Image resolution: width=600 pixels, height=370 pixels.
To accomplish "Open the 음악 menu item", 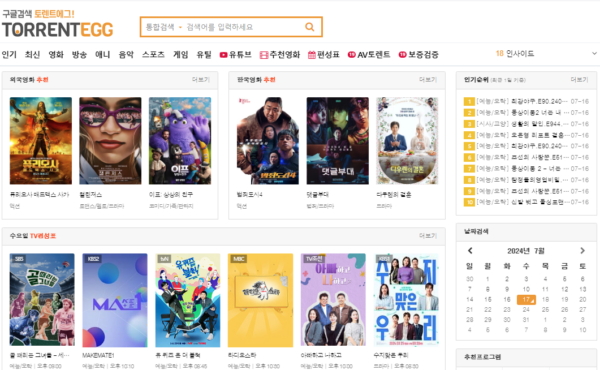I will 126,55.
